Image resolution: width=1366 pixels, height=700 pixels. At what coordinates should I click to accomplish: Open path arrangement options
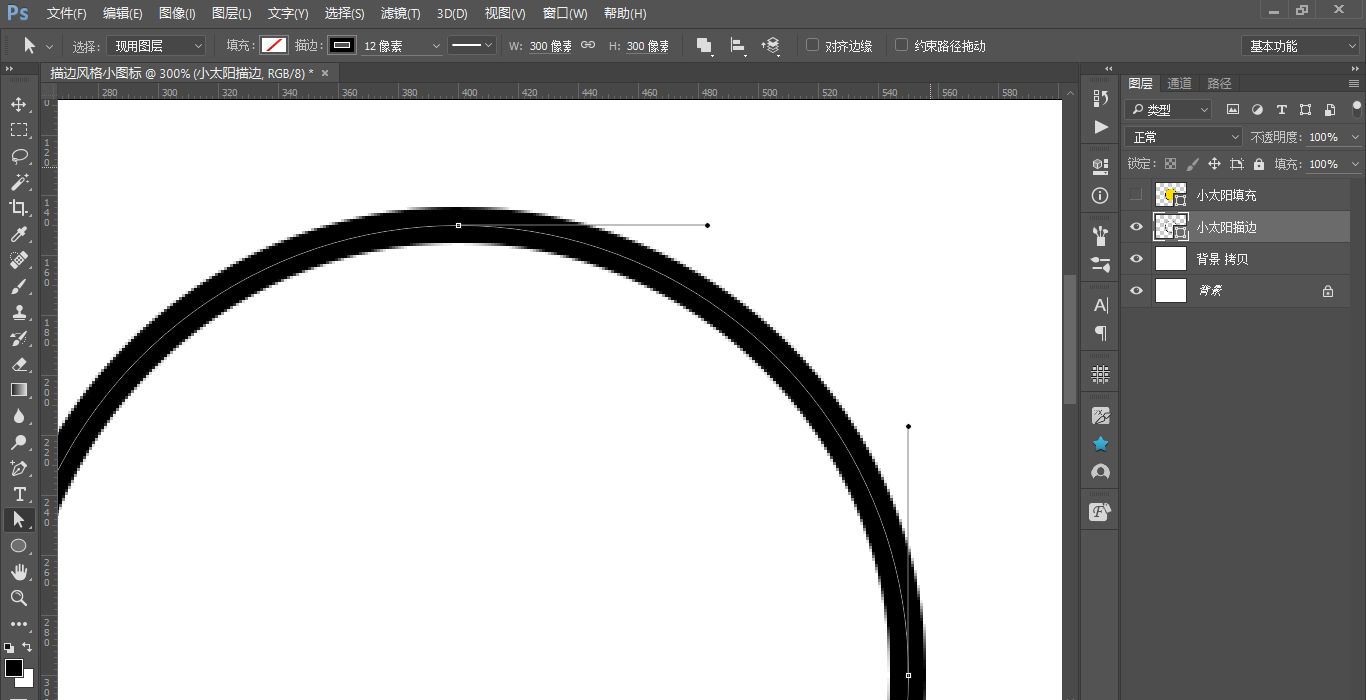click(770, 46)
